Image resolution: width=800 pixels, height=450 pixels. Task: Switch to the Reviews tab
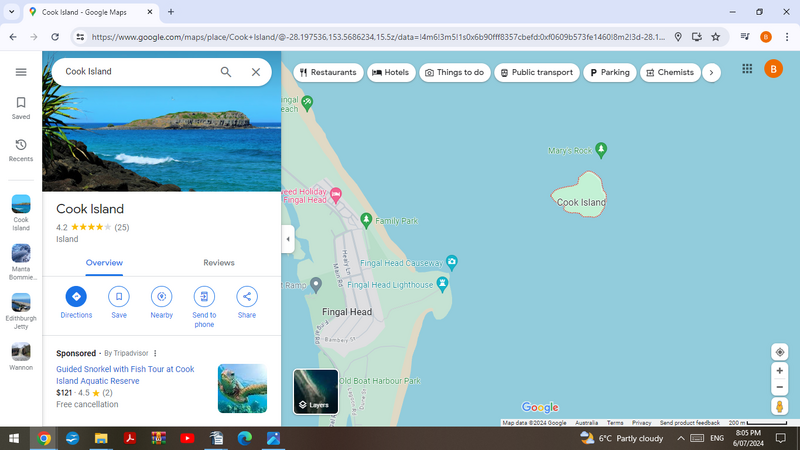point(219,263)
